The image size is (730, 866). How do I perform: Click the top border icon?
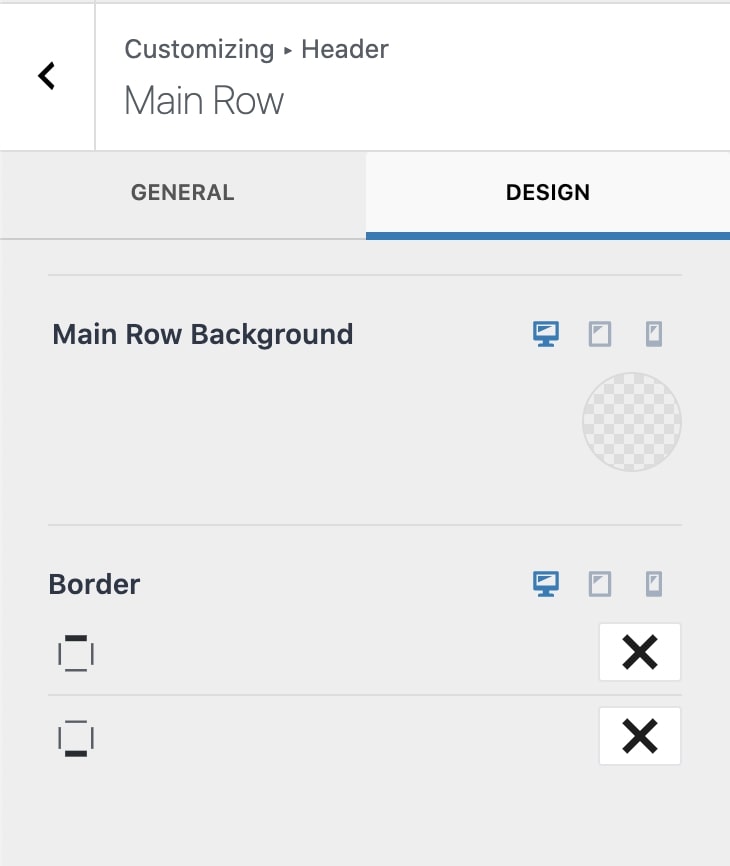tap(76, 653)
